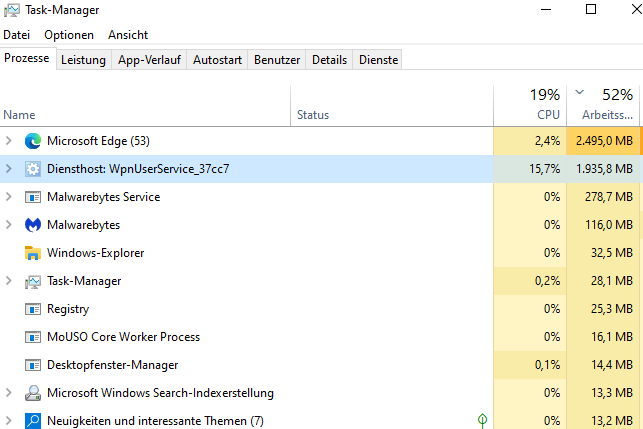The height and width of the screenshot is (429, 643).
Task: Expand the Malwarebytes Service group
Action: pos(9,197)
